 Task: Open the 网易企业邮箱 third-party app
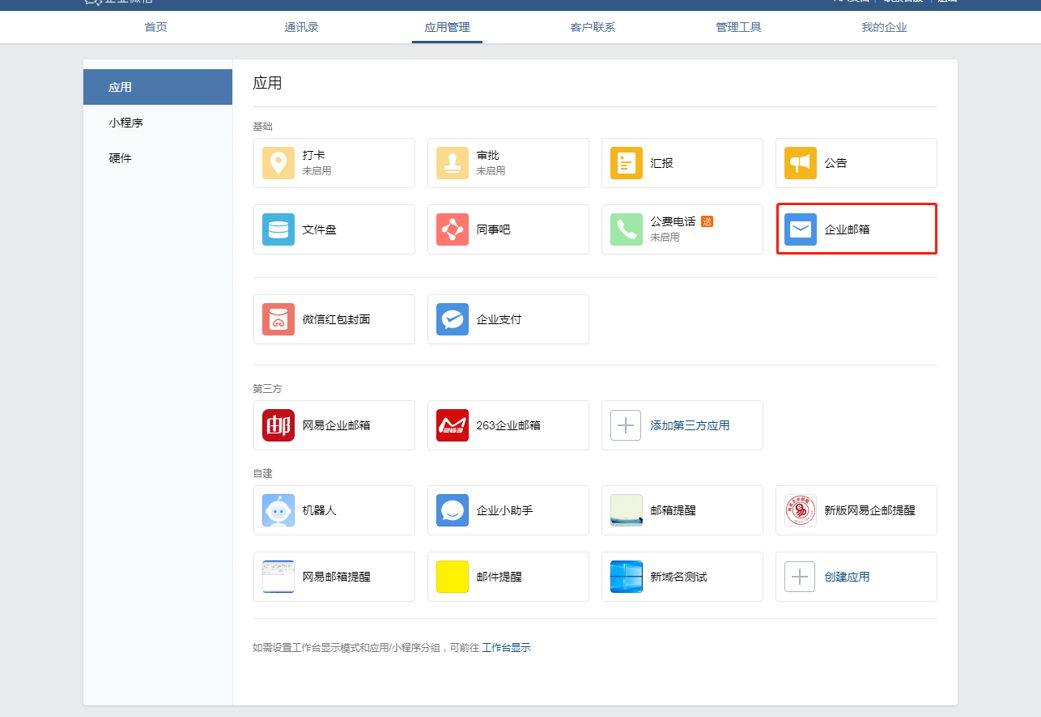[x=278, y=425]
